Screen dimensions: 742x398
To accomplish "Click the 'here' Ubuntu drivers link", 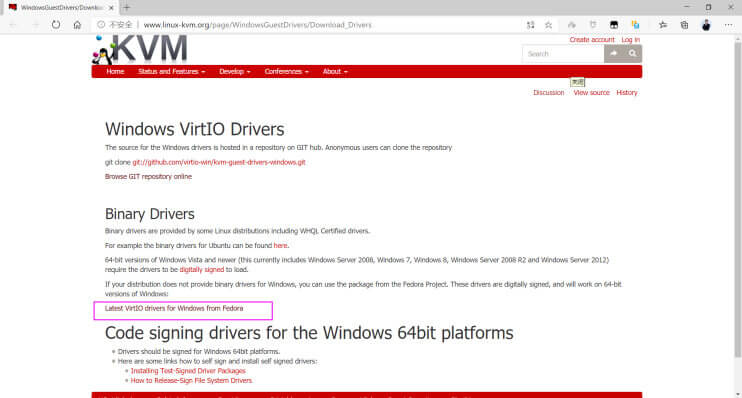I will (280, 246).
